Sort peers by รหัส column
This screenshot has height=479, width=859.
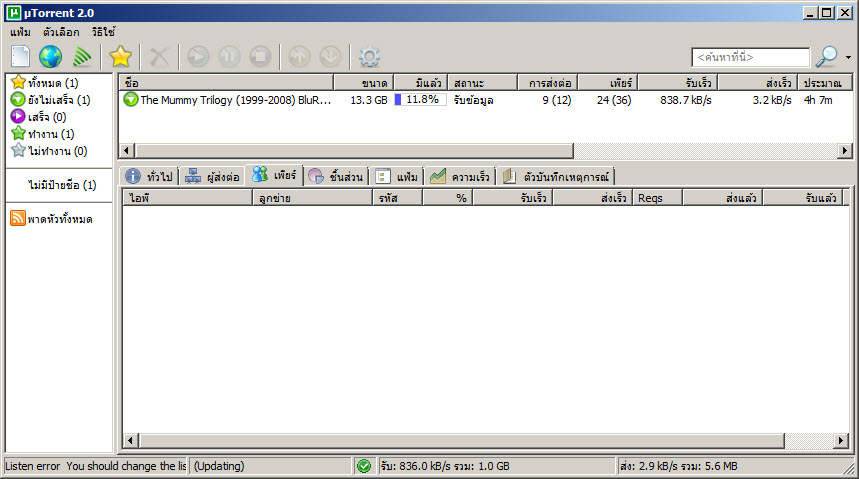[397, 198]
